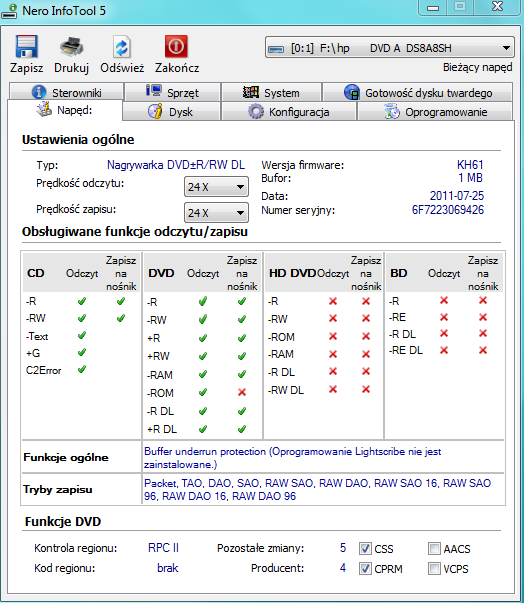This screenshot has width=524, height=603.
Task: Click the Konfiguracja gear icon
Action: tap(256, 112)
